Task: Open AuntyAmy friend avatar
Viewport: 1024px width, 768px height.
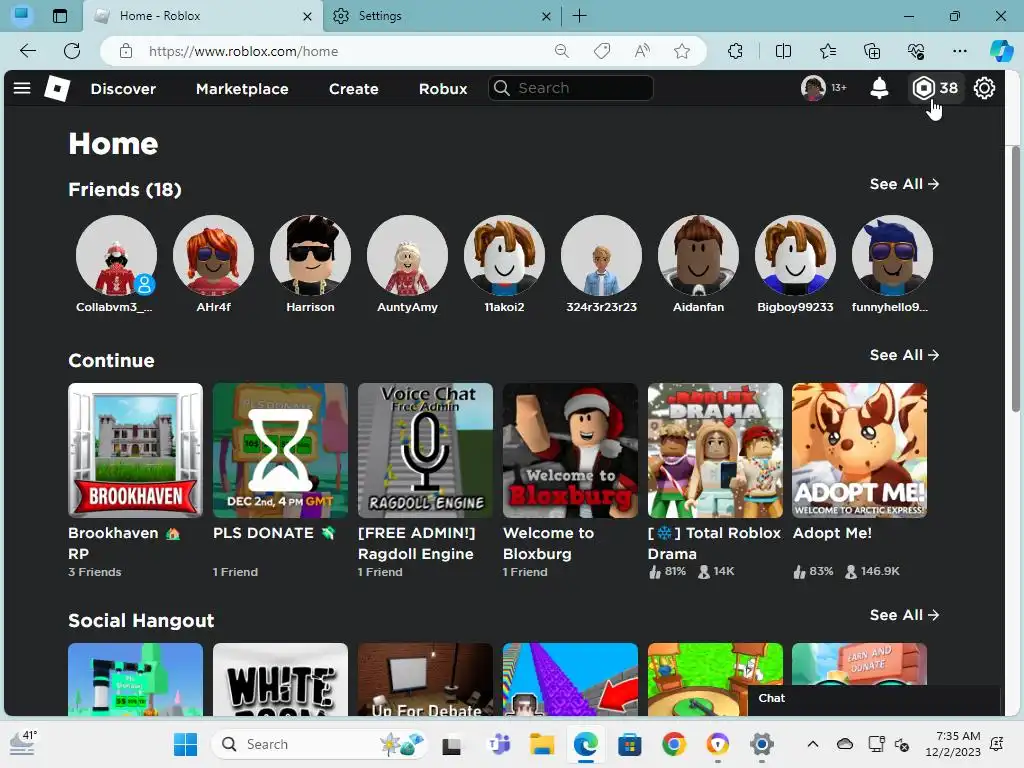Action: tap(408, 255)
